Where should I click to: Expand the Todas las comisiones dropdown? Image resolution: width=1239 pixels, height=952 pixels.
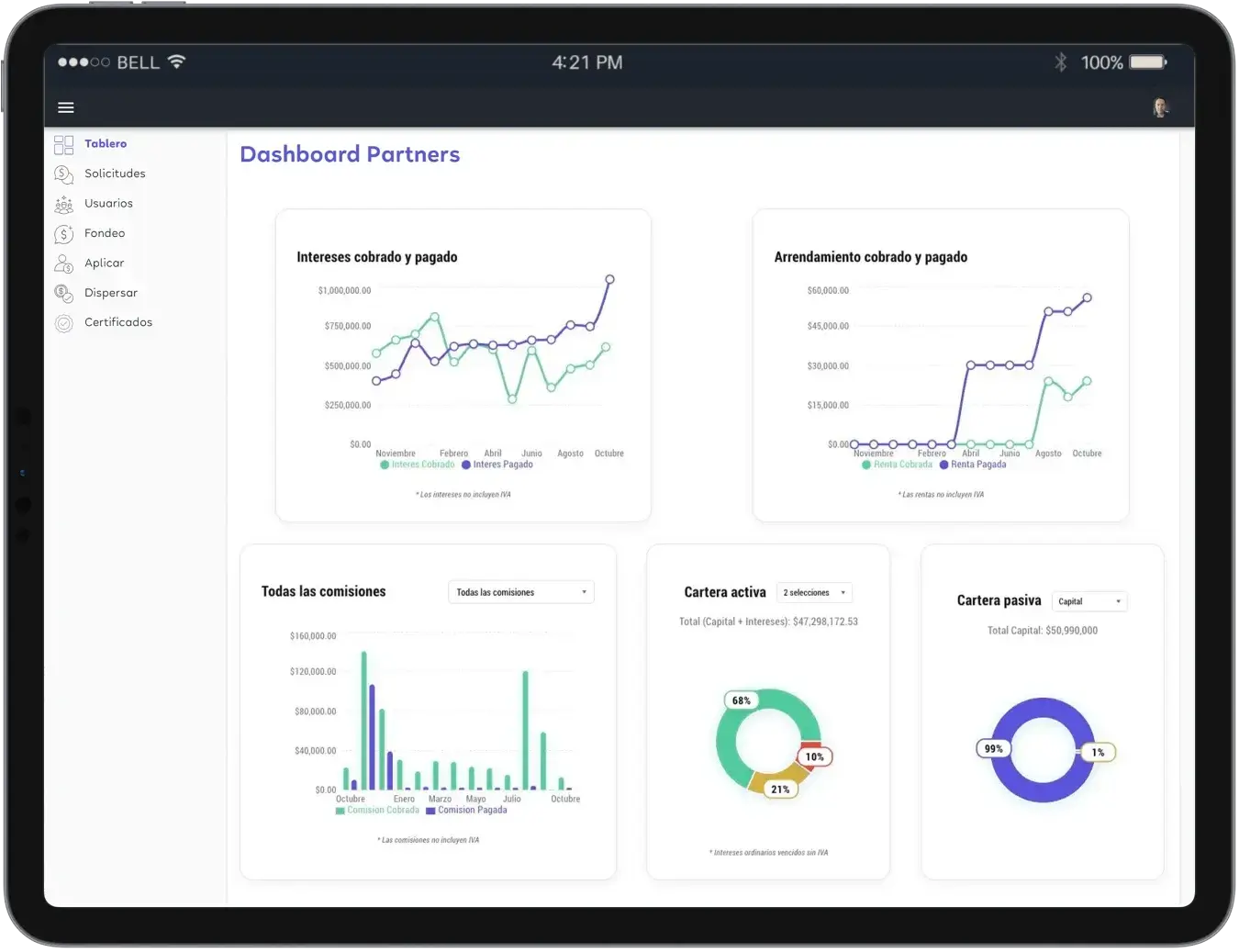pyautogui.click(x=520, y=592)
